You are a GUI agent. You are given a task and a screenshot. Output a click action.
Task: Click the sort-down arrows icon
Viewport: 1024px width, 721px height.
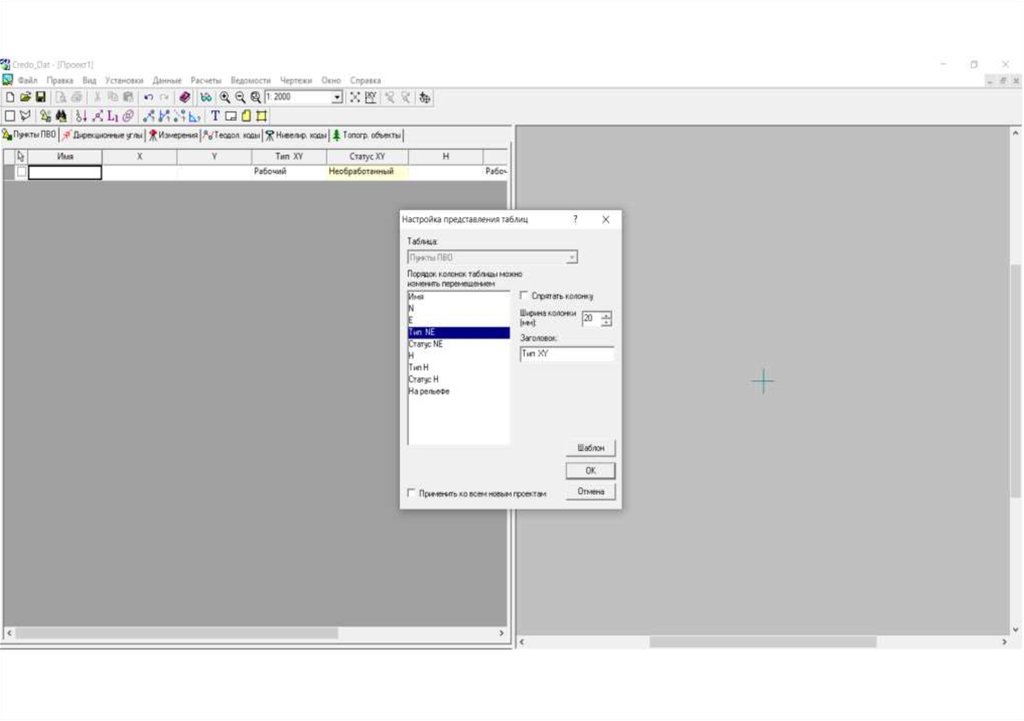[x=81, y=116]
